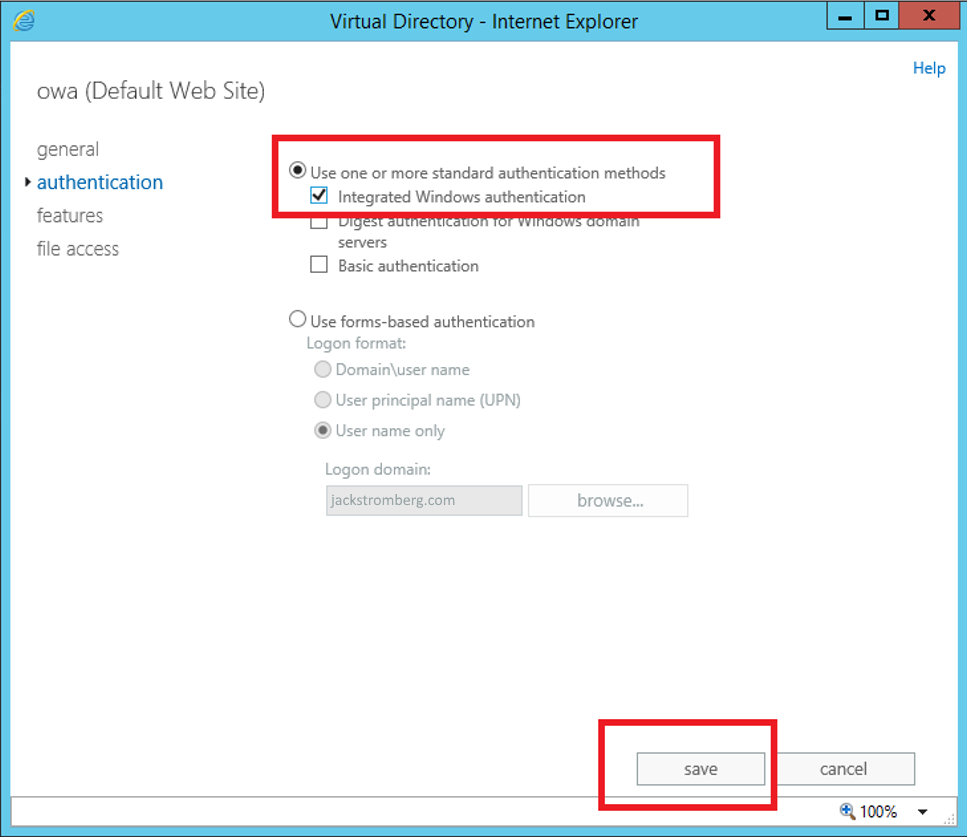Check the Basic authentication box
The image size is (967, 837).
click(319, 266)
